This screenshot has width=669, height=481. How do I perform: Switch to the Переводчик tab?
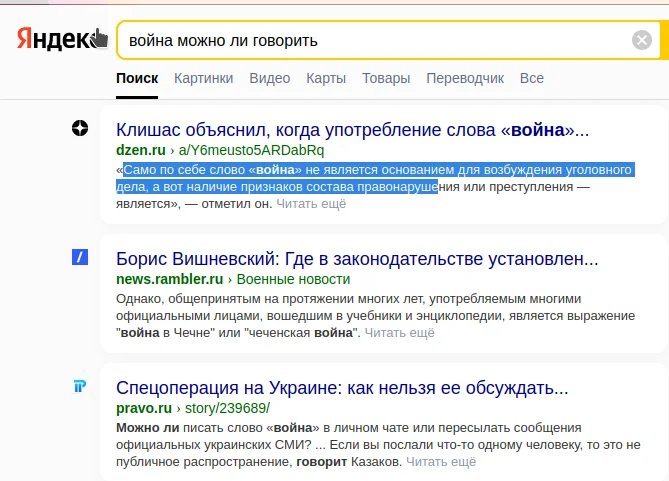point(465,79)
